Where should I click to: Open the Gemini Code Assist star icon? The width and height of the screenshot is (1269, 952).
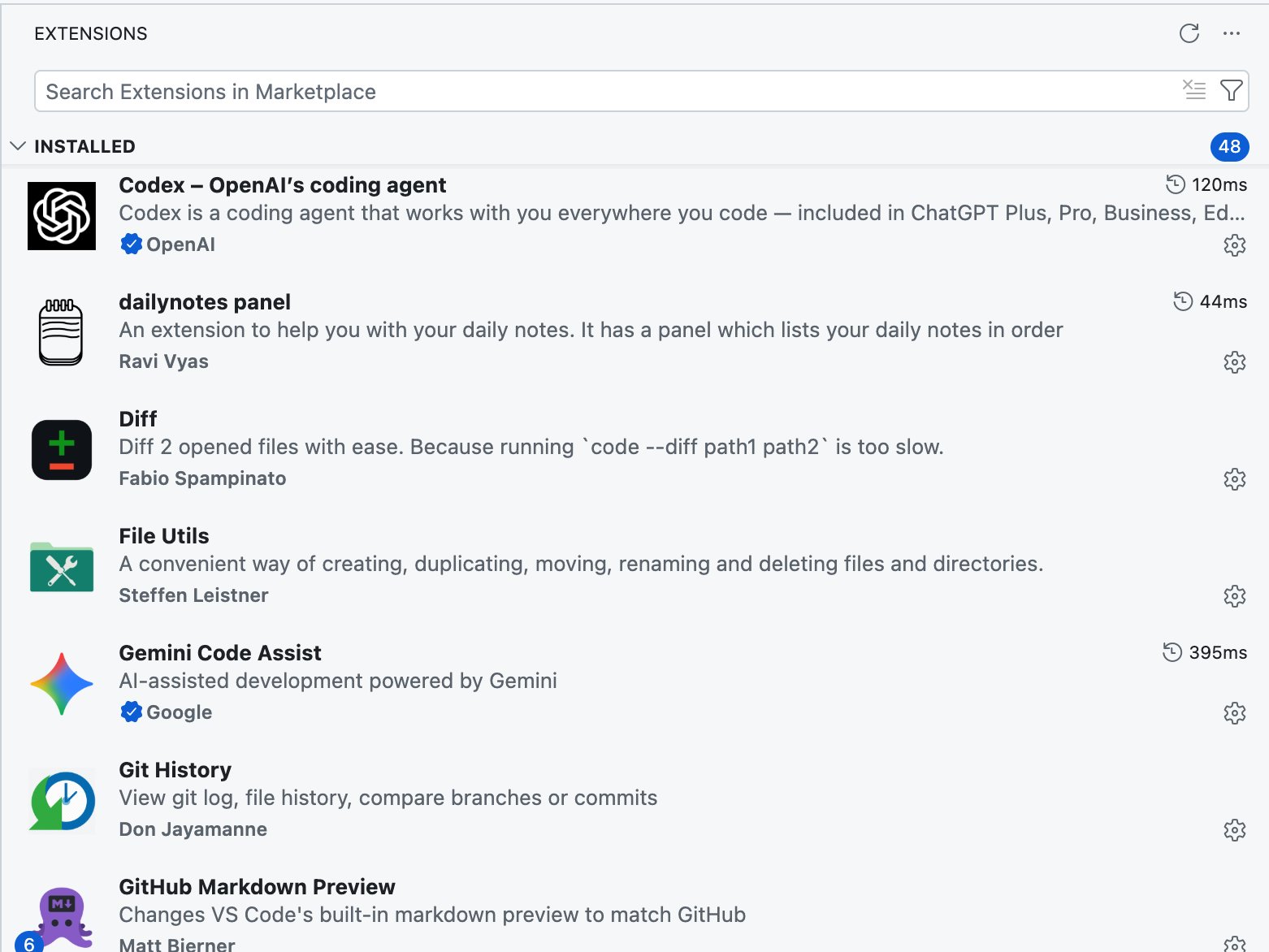[x=62, y=684]
